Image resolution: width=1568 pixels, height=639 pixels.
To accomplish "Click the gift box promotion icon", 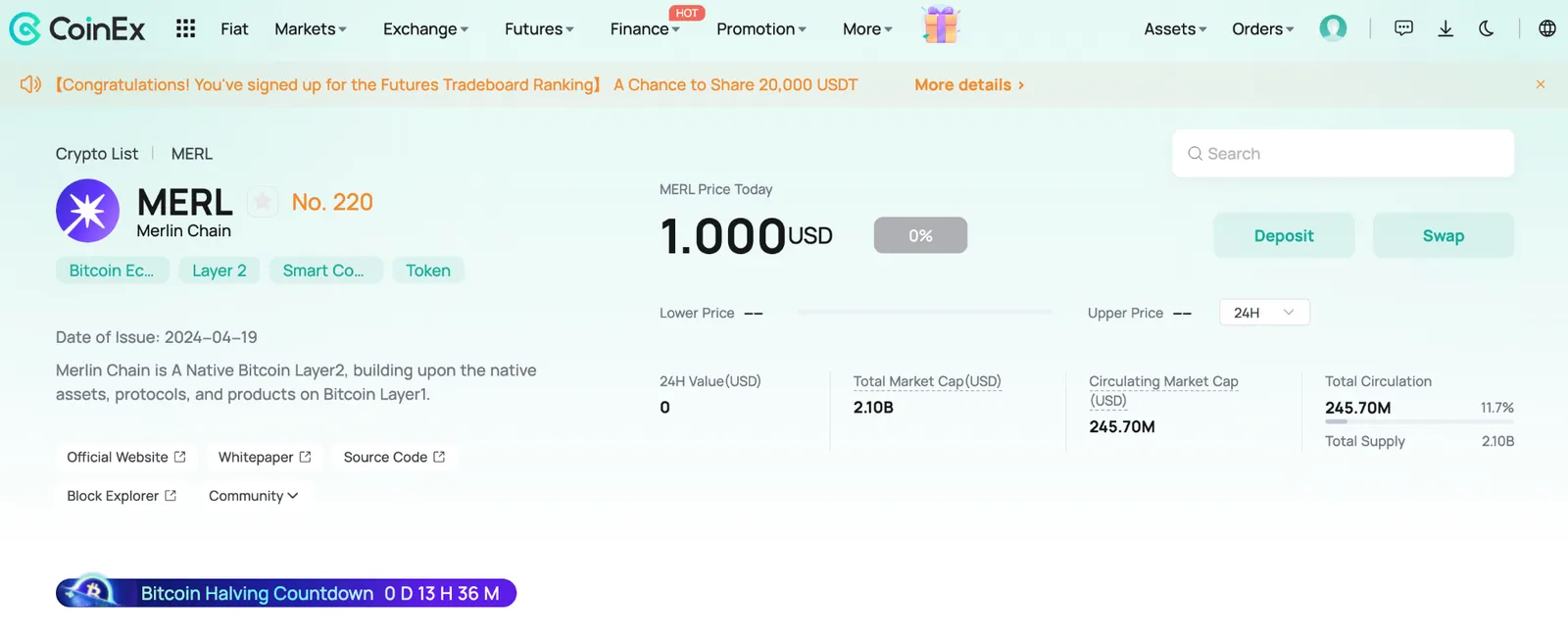I will tap(941, 25).
